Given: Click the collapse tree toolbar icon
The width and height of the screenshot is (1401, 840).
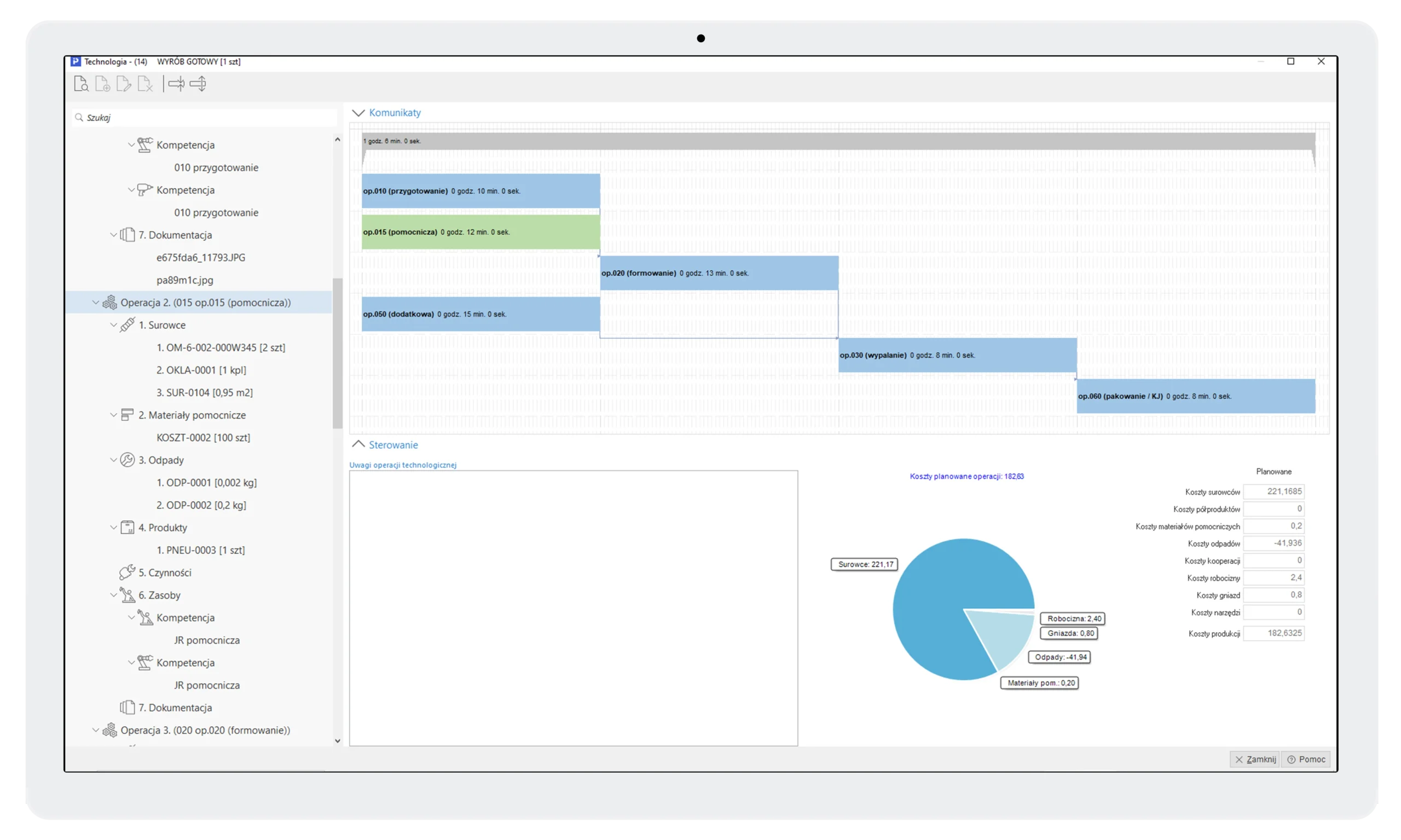Looking at the screenshot, I should coord(176,84).
